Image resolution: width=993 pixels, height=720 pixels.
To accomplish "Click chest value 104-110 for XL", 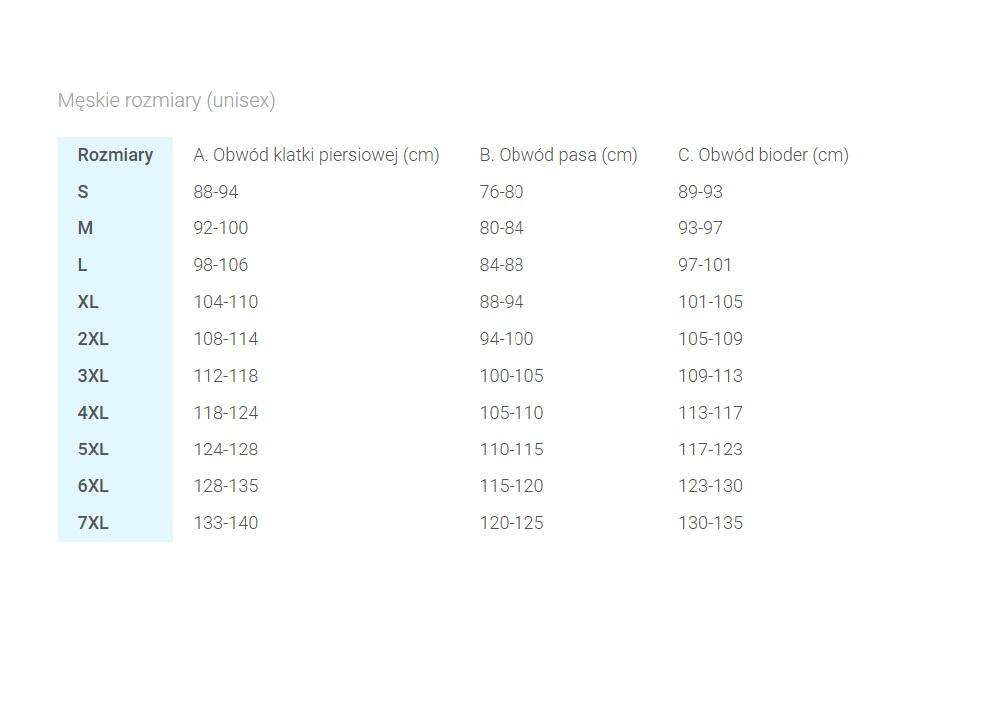I will [225, 301].
